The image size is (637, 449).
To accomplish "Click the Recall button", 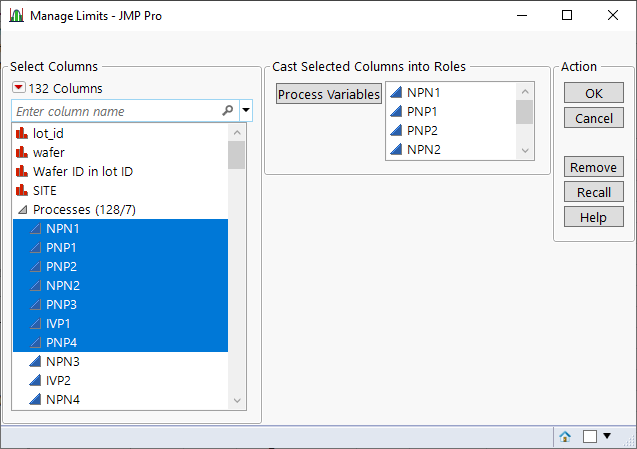I will pyautogui.click(x=594, y=192).
